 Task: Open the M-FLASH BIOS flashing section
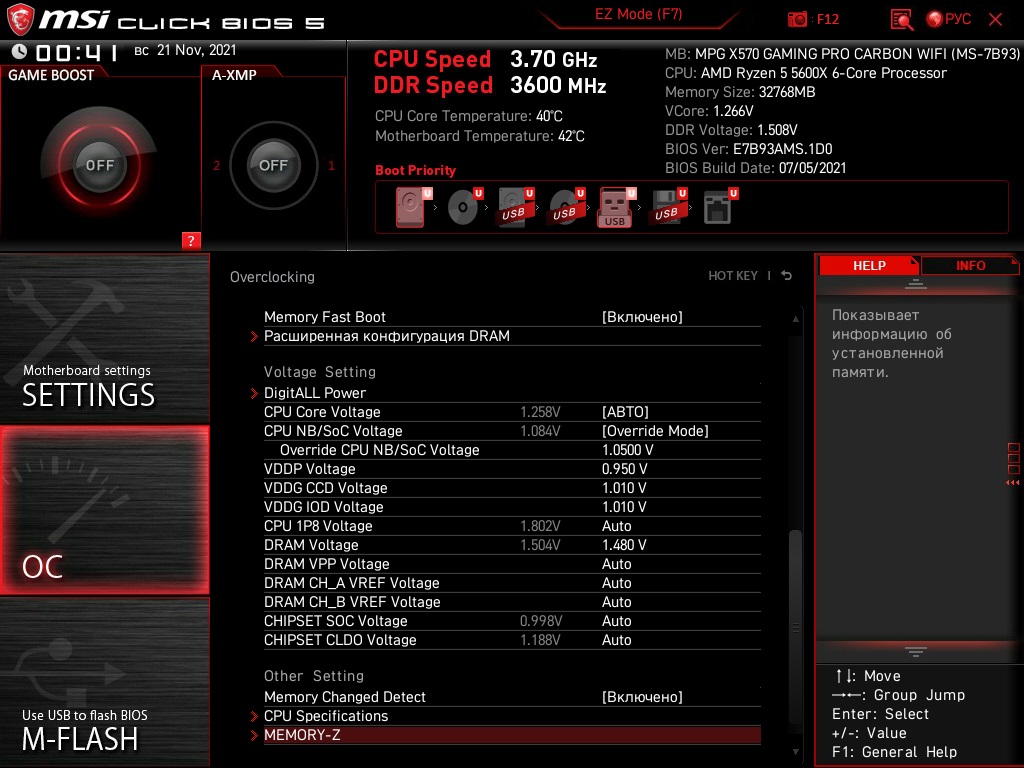click(104, 682)
